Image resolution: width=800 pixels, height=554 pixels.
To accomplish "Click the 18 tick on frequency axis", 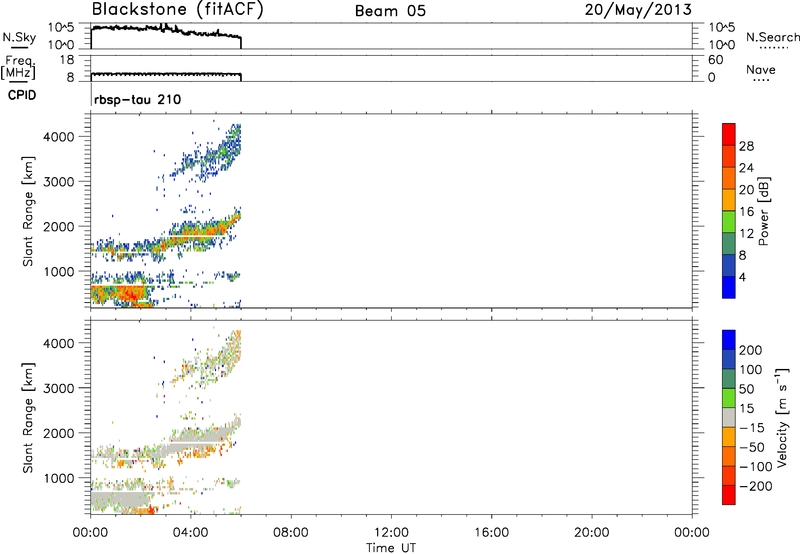I will click(x=67, y=60).
